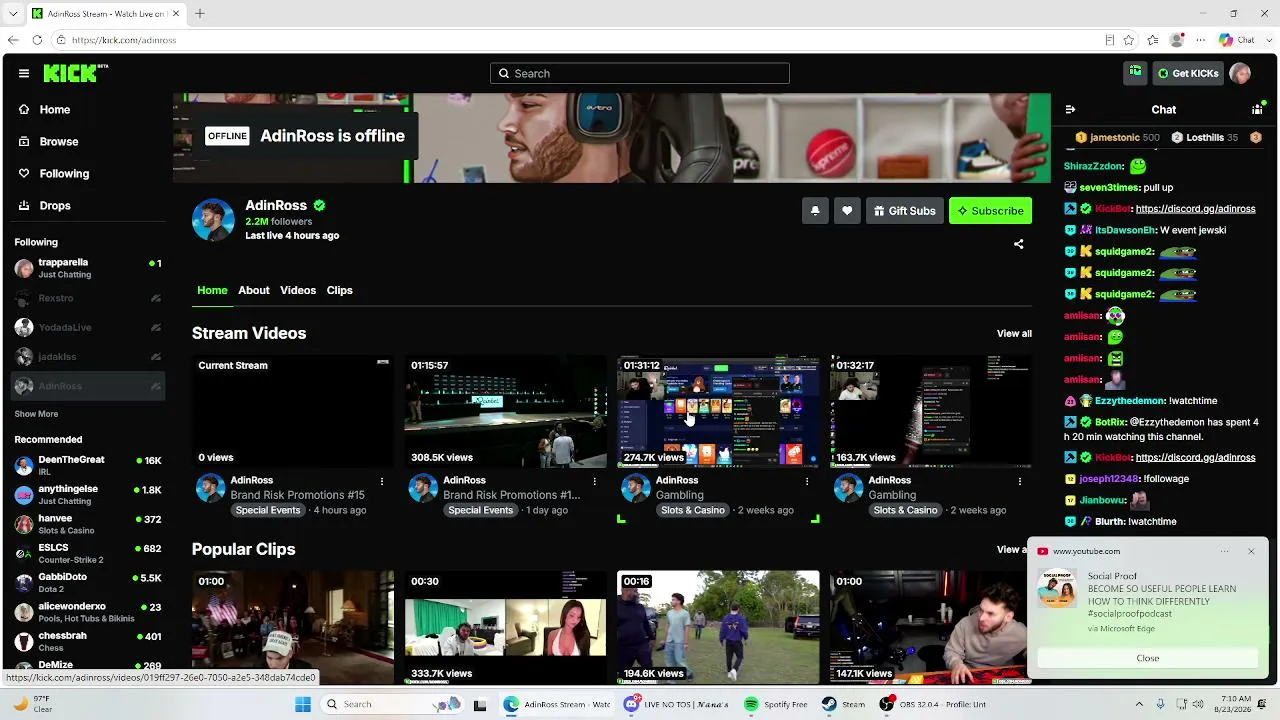Open DeenTheGreat recommended channel

(88, 465)
